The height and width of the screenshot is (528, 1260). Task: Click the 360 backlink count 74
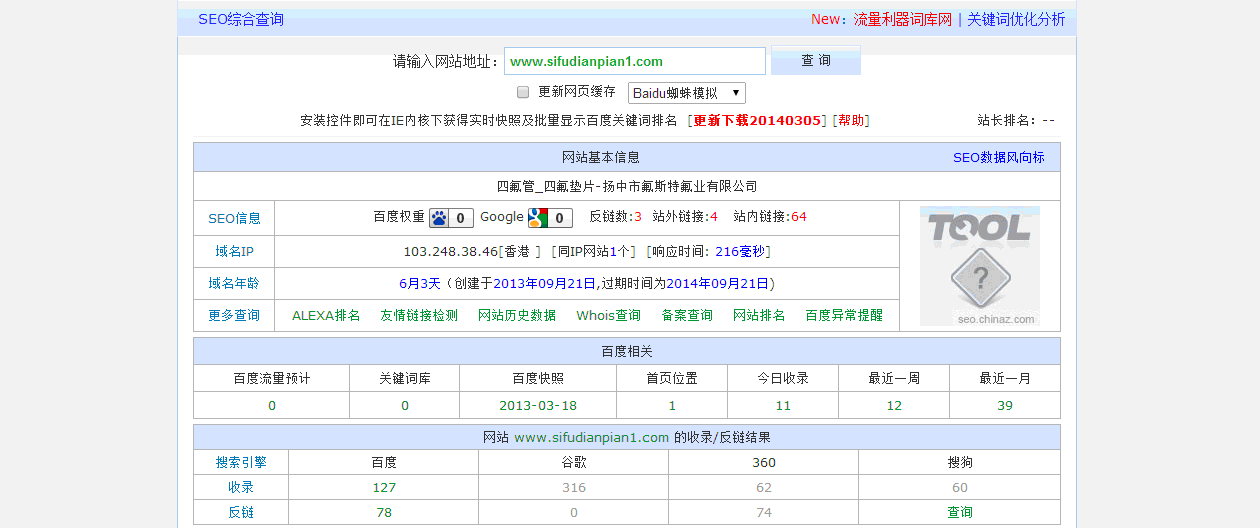[764, 512]
